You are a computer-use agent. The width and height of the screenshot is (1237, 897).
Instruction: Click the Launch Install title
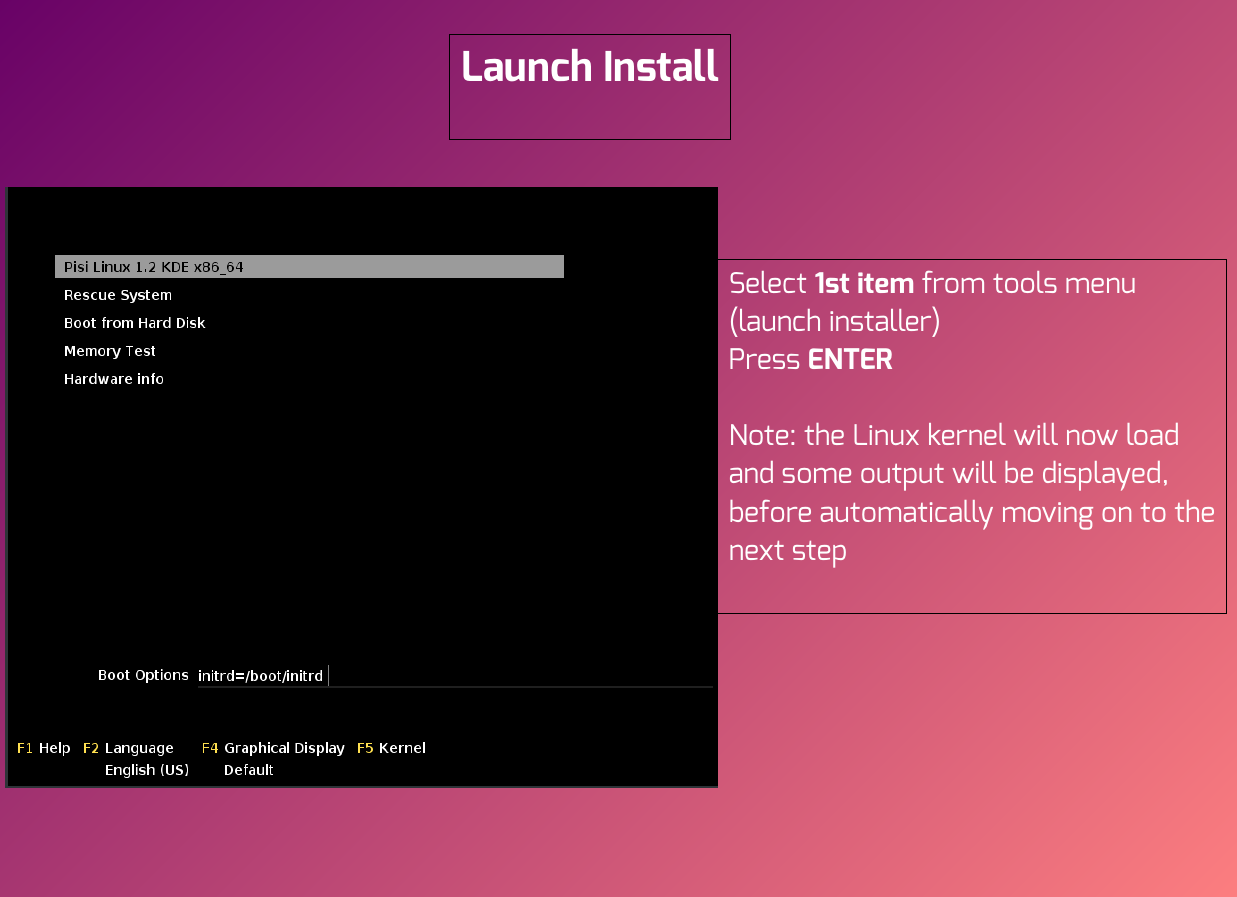590,68
